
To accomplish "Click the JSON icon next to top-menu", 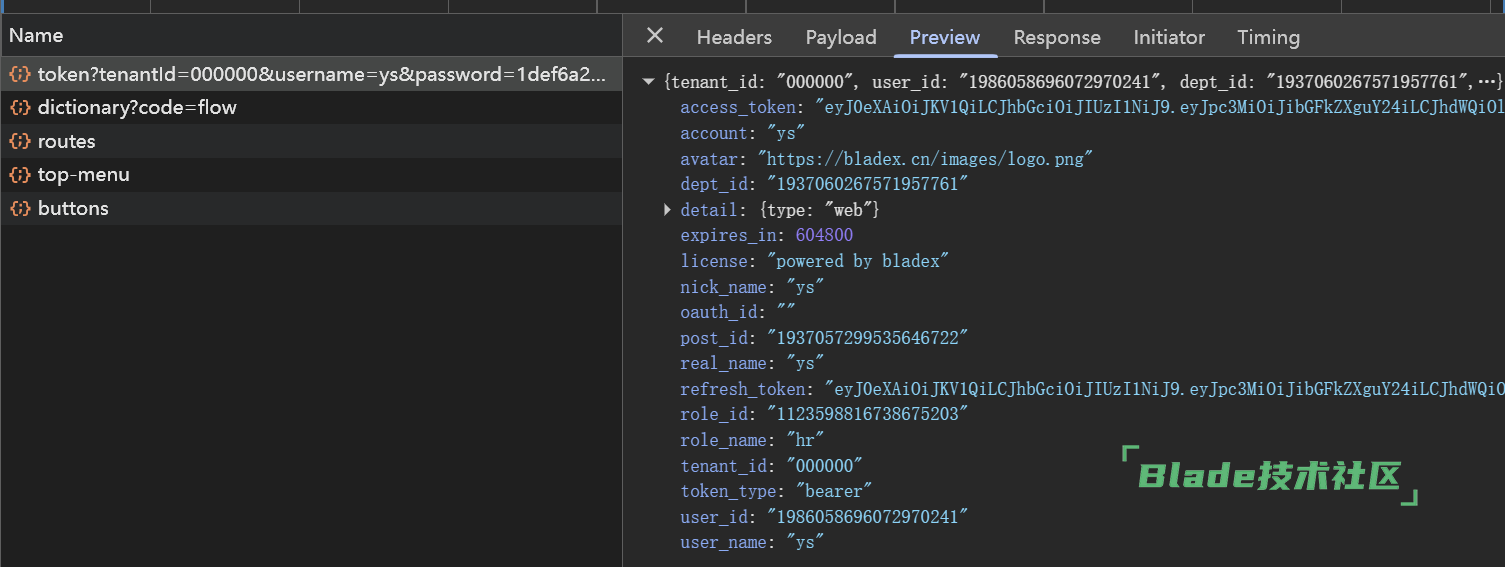I will 19,175.
